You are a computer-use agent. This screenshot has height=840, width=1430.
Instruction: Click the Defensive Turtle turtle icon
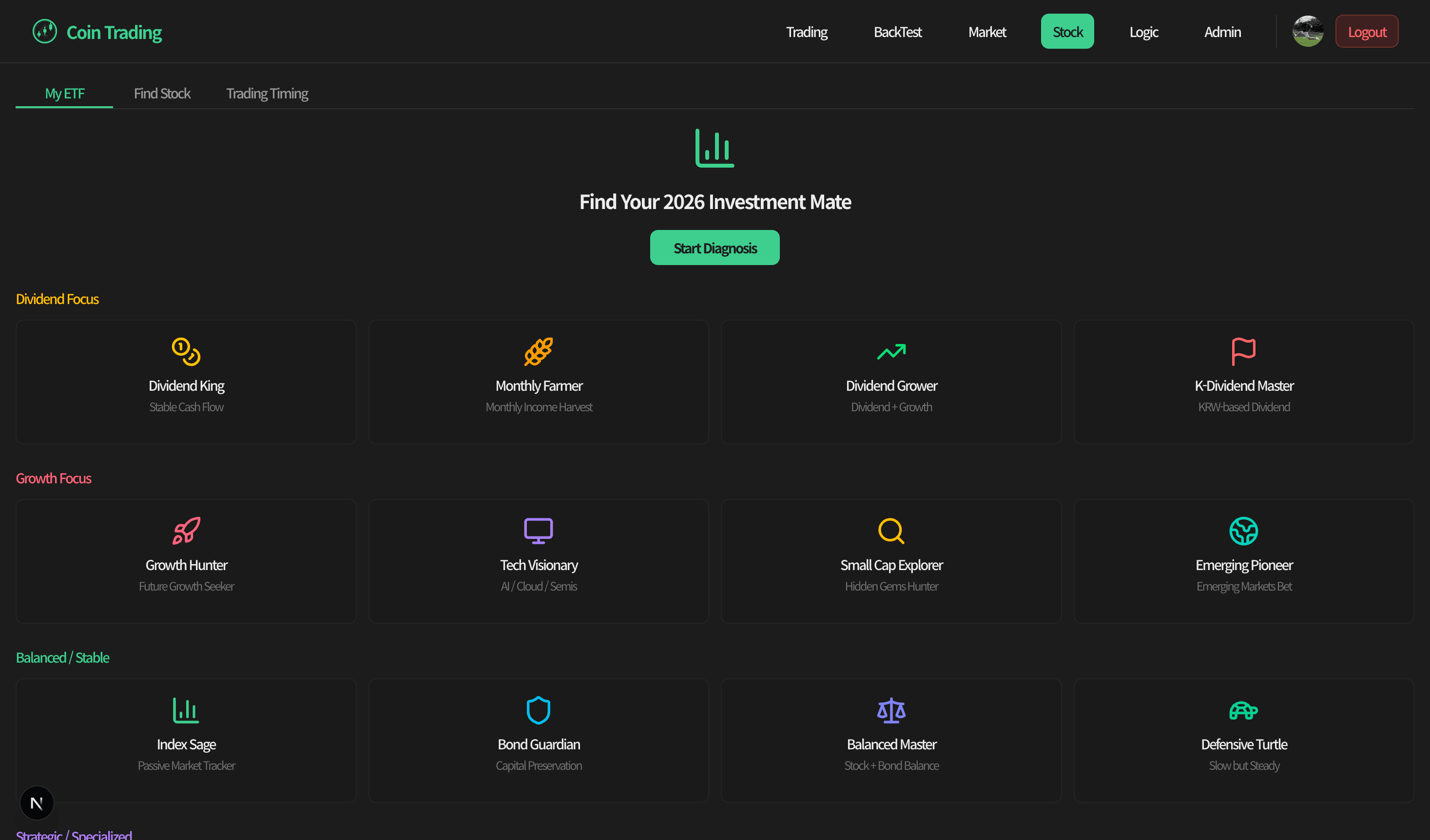coord(1243,710)
